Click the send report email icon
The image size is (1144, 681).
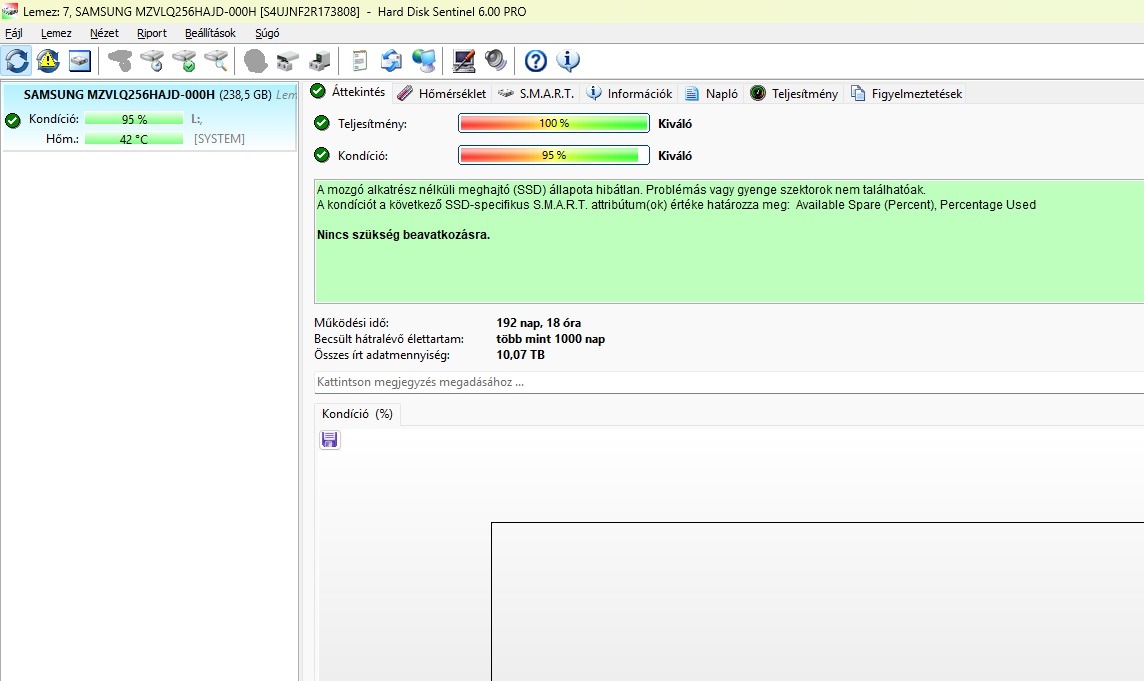pos(391,61)
